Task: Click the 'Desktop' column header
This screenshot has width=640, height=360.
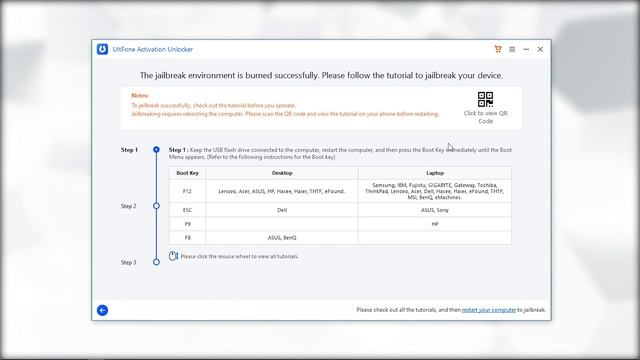Action: [x=282, y=173]
